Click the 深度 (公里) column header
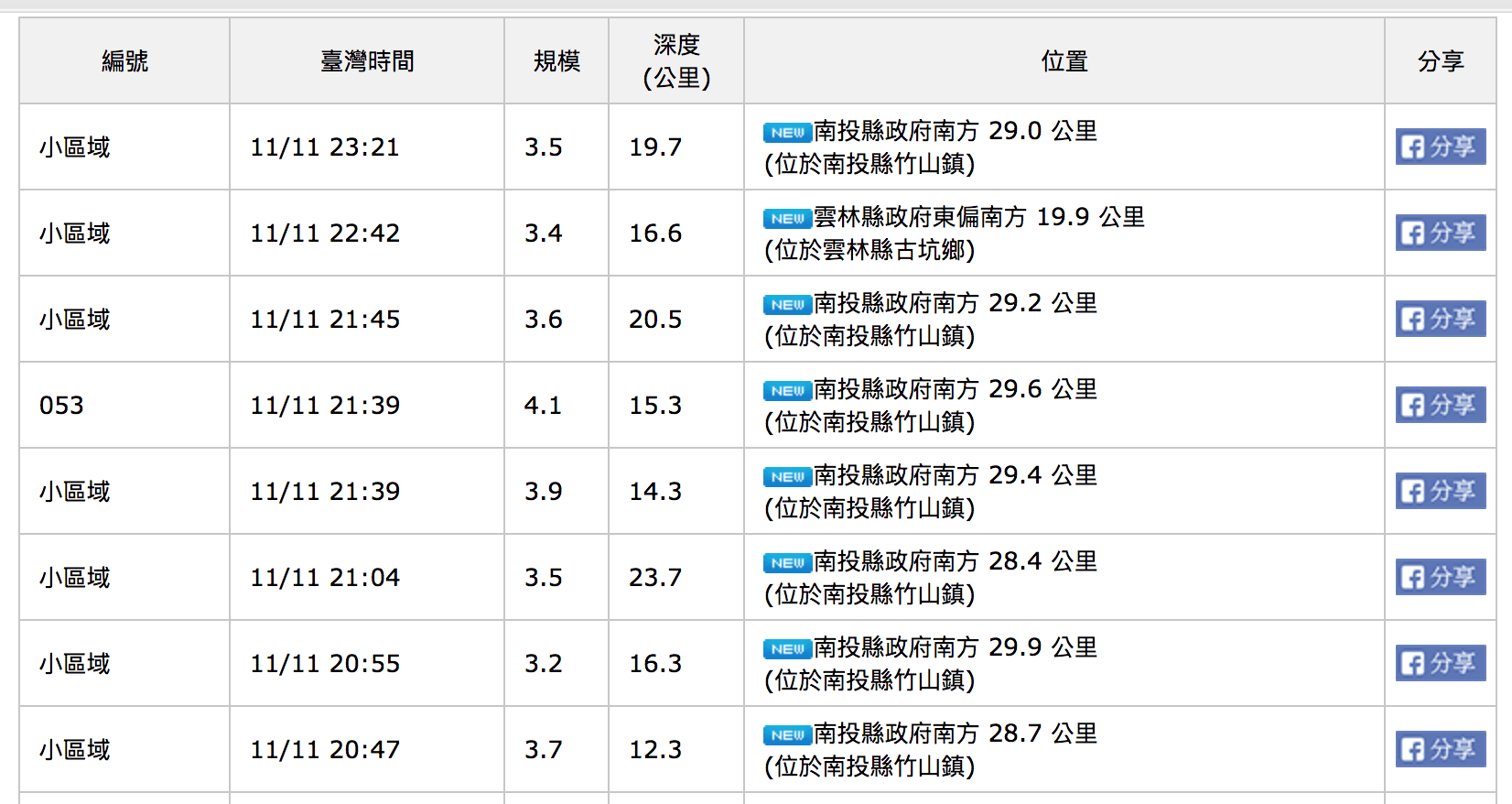This screenshot has width=1512, height=804. [x=676, y=60]
